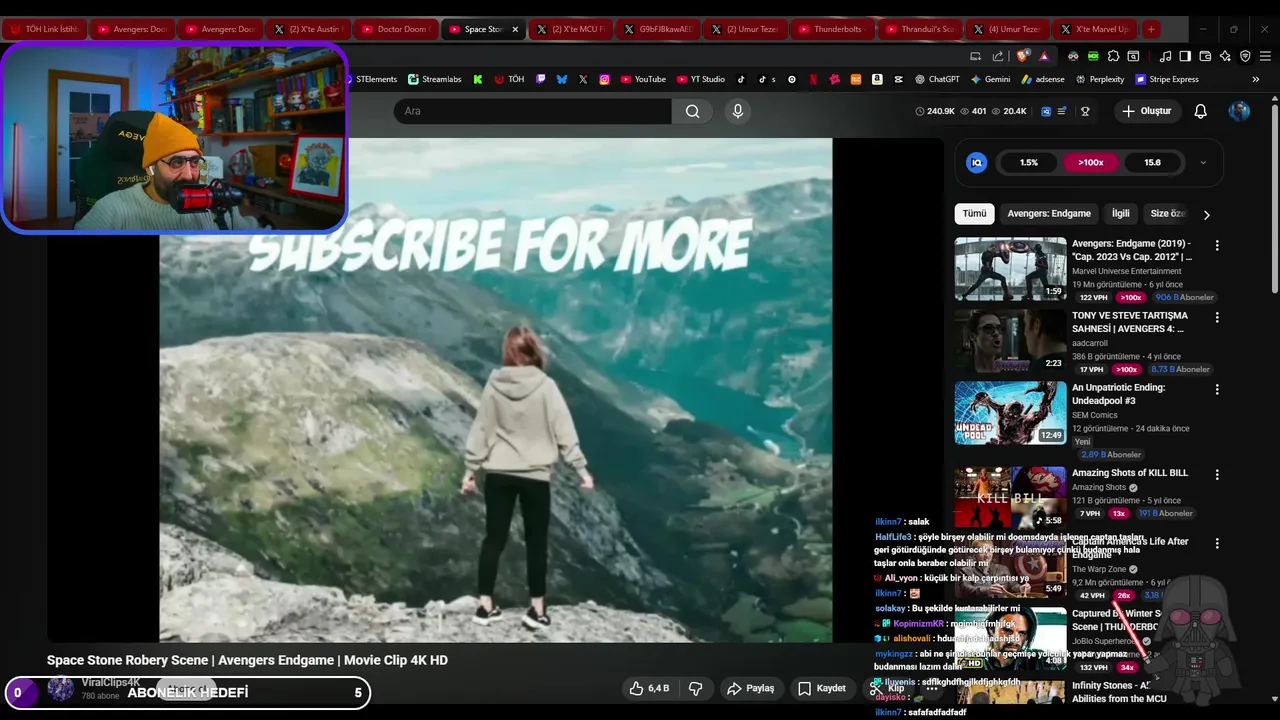Switch to the Thunderbolts browser tab
This screenshot has width=1280, height=720.
830,29
